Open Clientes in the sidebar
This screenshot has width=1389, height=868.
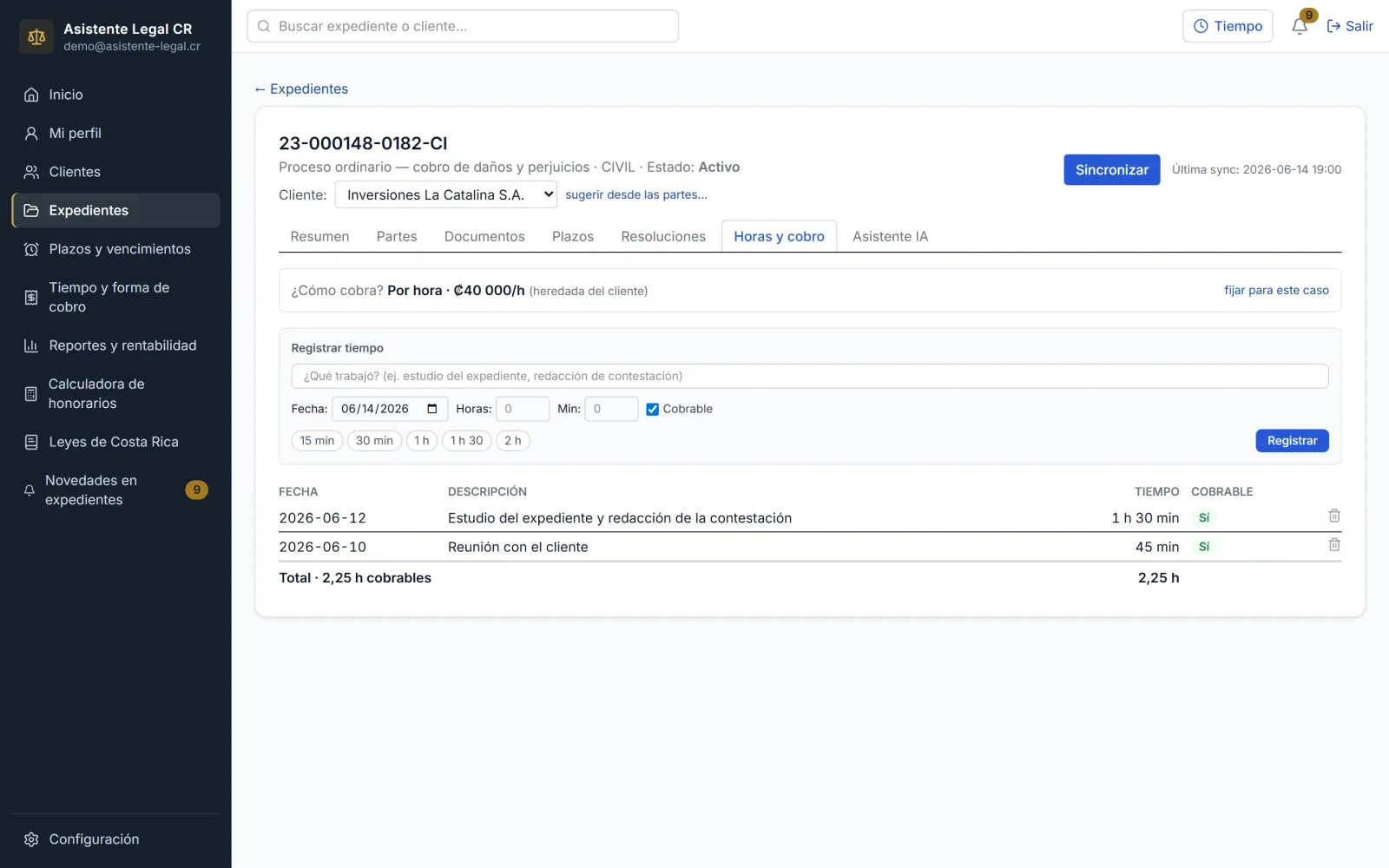pyautogui.click(x=115, y=172)
